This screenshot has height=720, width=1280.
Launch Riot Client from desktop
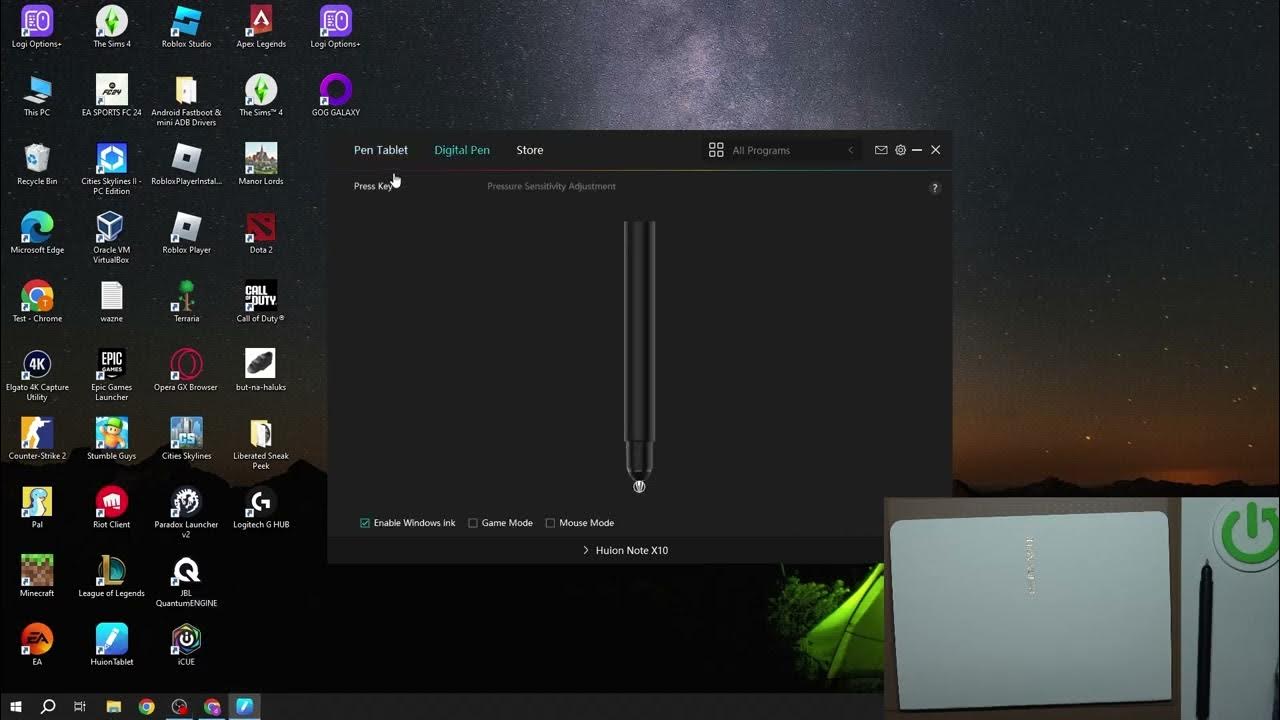click(x=112, y=509)
